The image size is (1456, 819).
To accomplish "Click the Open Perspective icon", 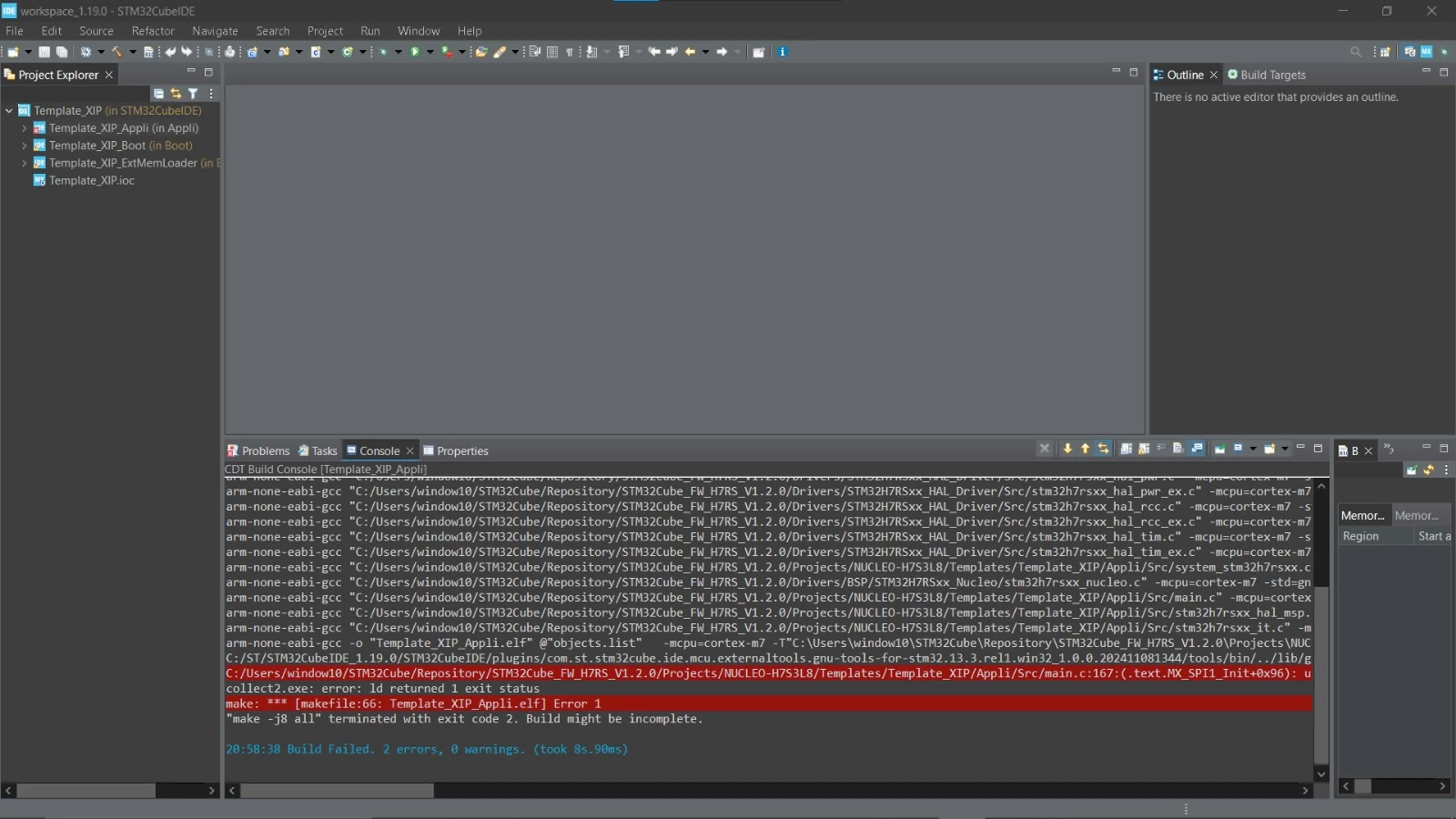I will tap(1385, 52).
